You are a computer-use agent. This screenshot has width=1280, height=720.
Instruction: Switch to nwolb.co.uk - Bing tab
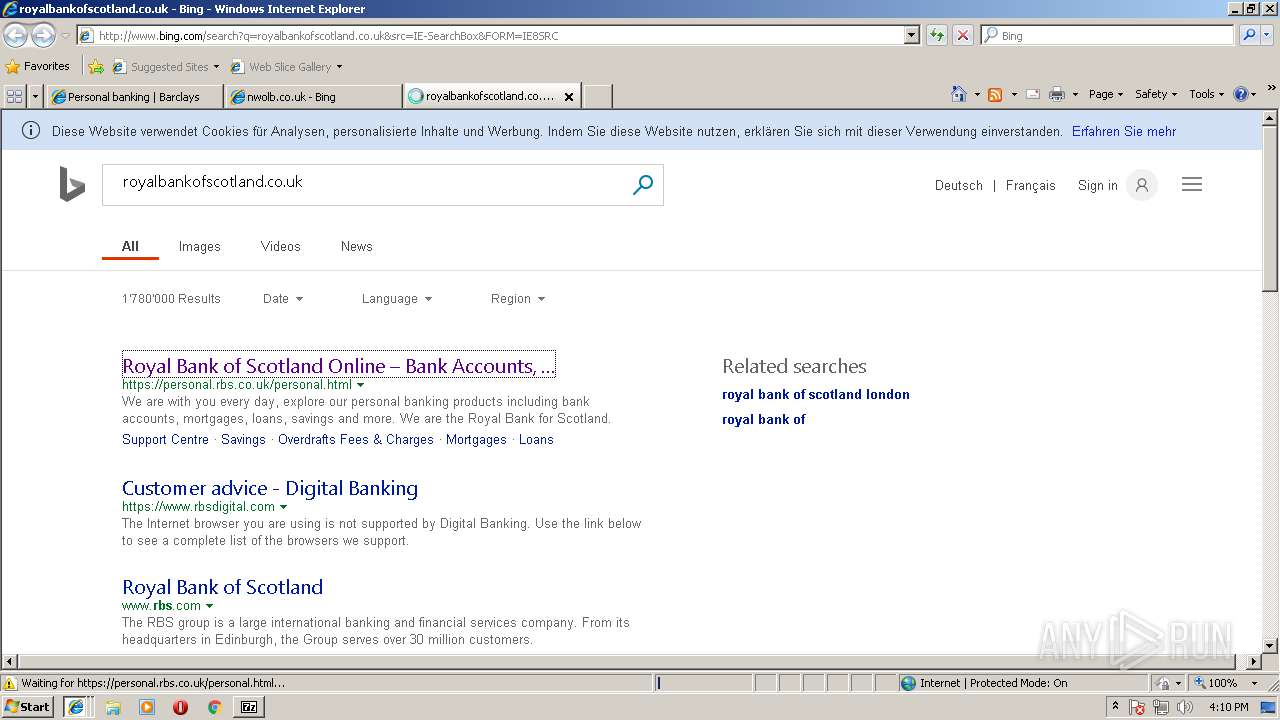click(312, 97)
